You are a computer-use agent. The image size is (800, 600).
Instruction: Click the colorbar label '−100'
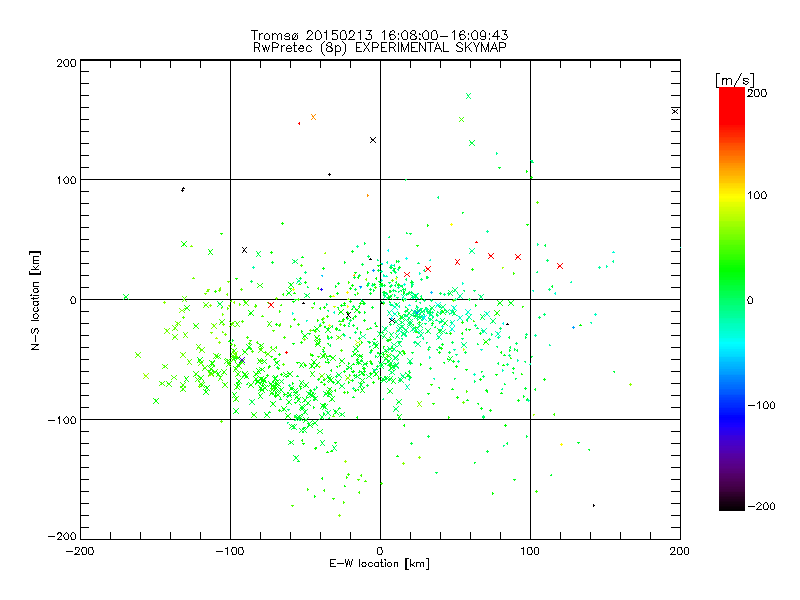click(761, 405)
